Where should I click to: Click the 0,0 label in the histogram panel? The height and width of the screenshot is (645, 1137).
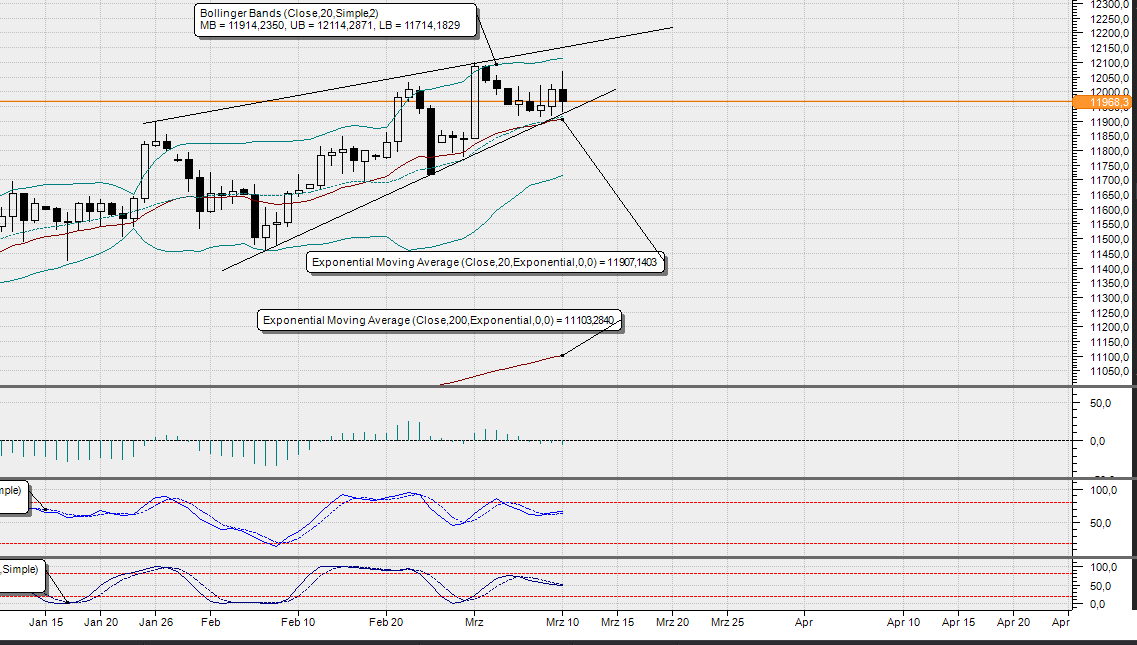pyautogui.click(x=1097, y=441)
